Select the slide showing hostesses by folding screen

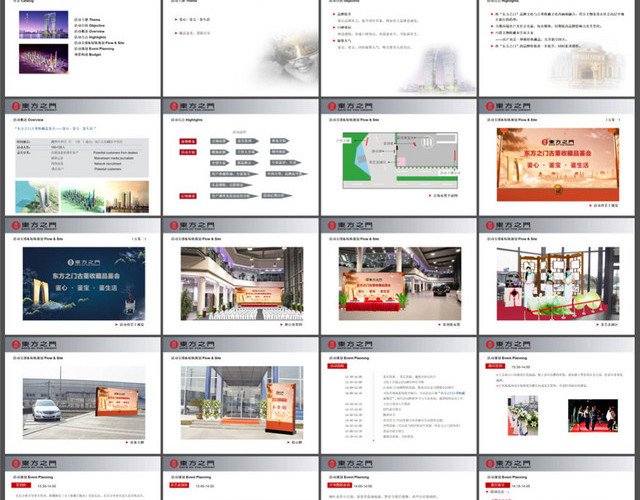coord(556,276)
